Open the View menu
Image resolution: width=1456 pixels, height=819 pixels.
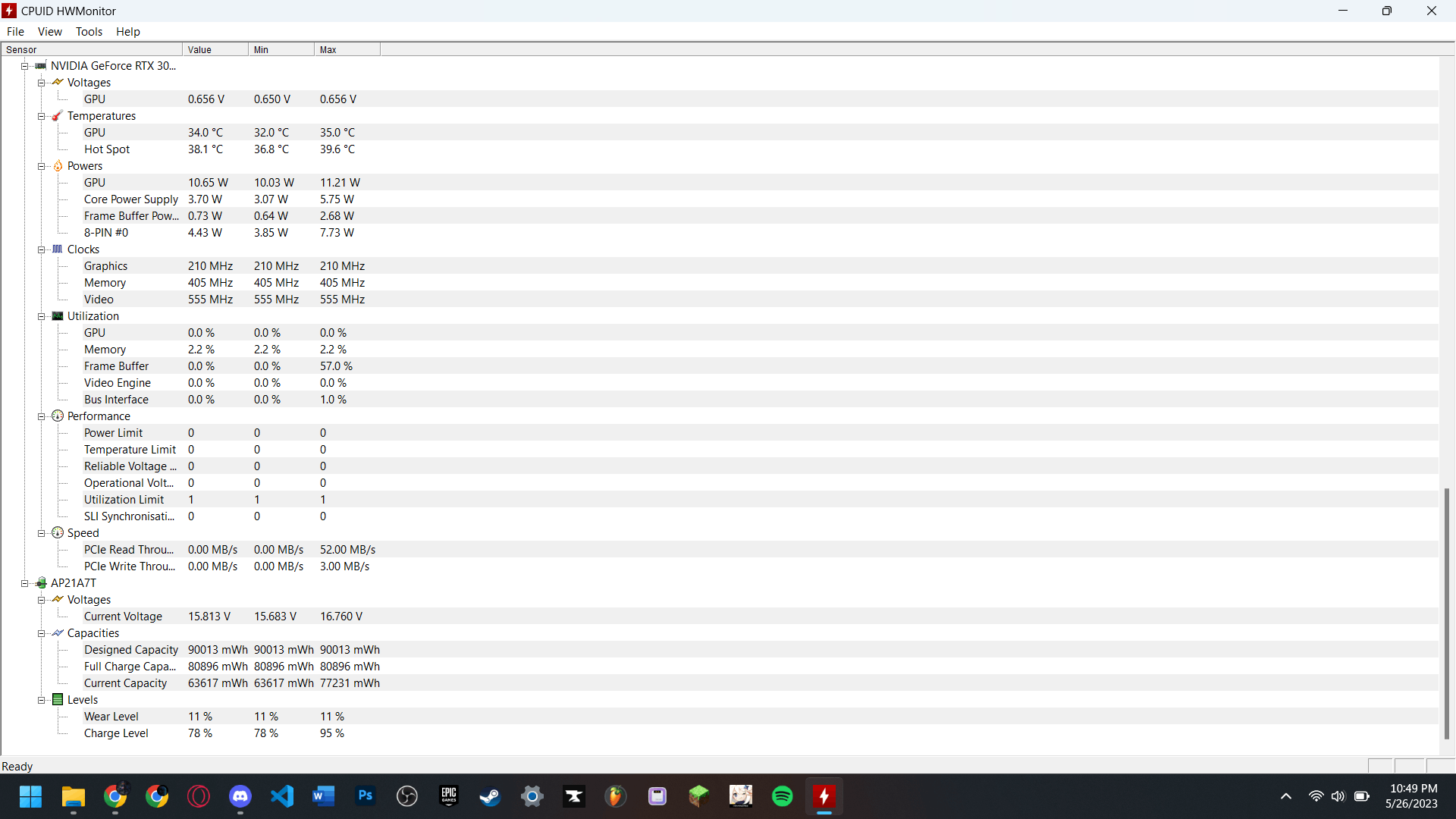tap(49, 32)
